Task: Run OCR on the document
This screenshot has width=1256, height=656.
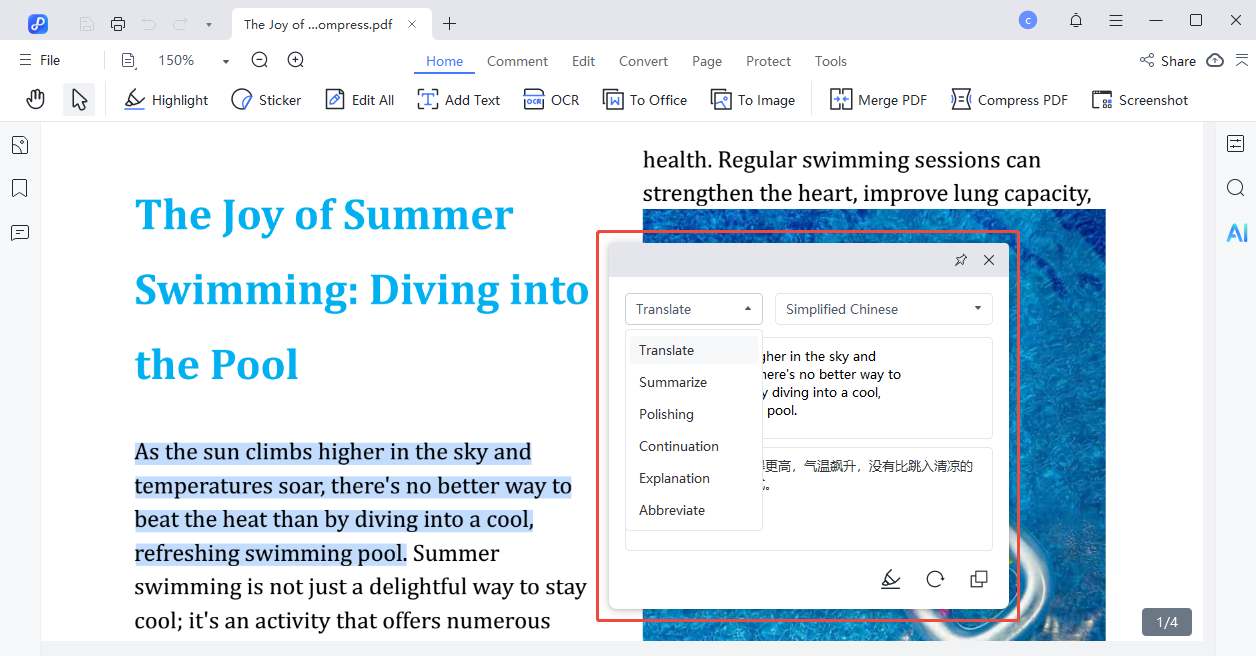Action: (551, 100)
